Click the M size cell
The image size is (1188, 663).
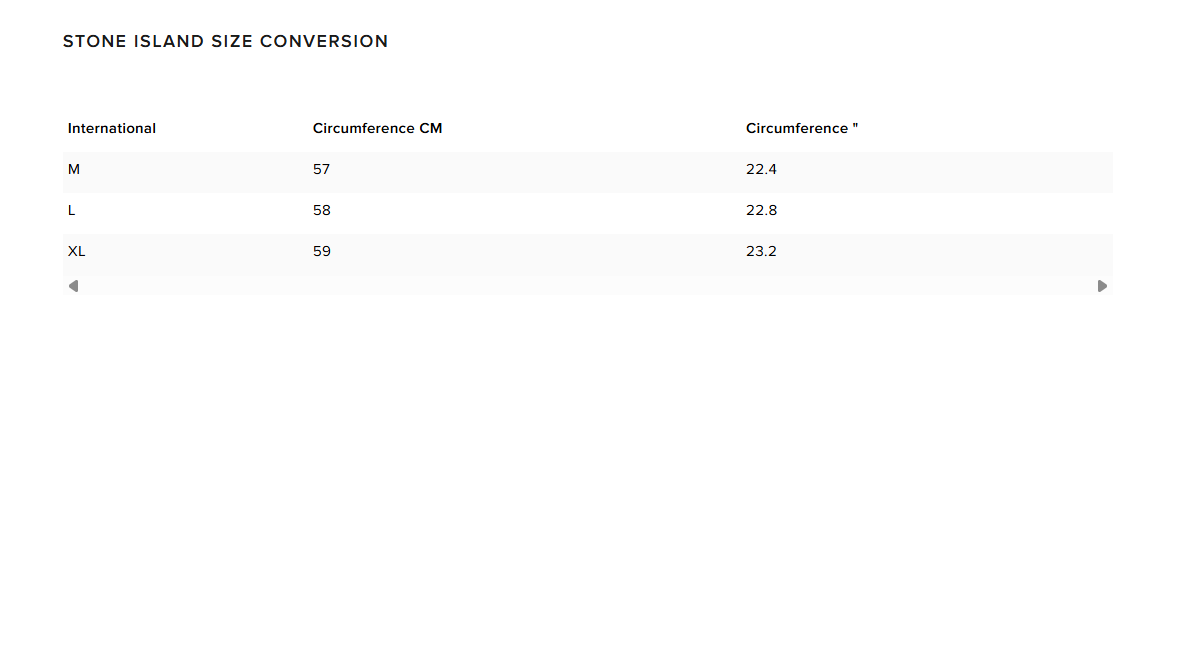[73, 169]
